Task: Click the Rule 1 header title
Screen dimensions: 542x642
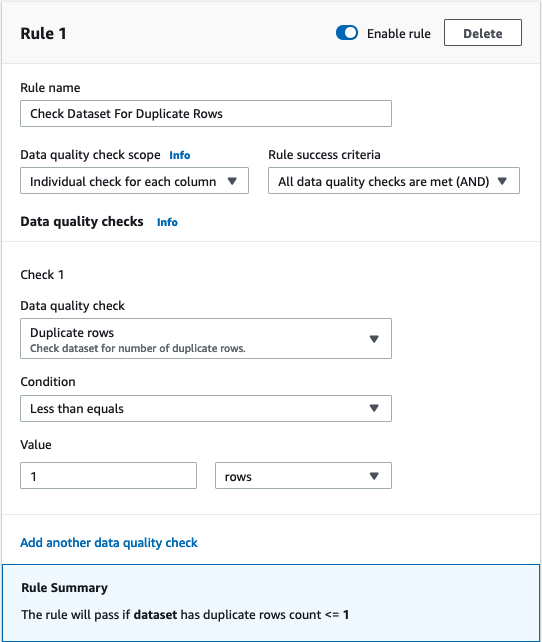Action: tap(43, 34)
